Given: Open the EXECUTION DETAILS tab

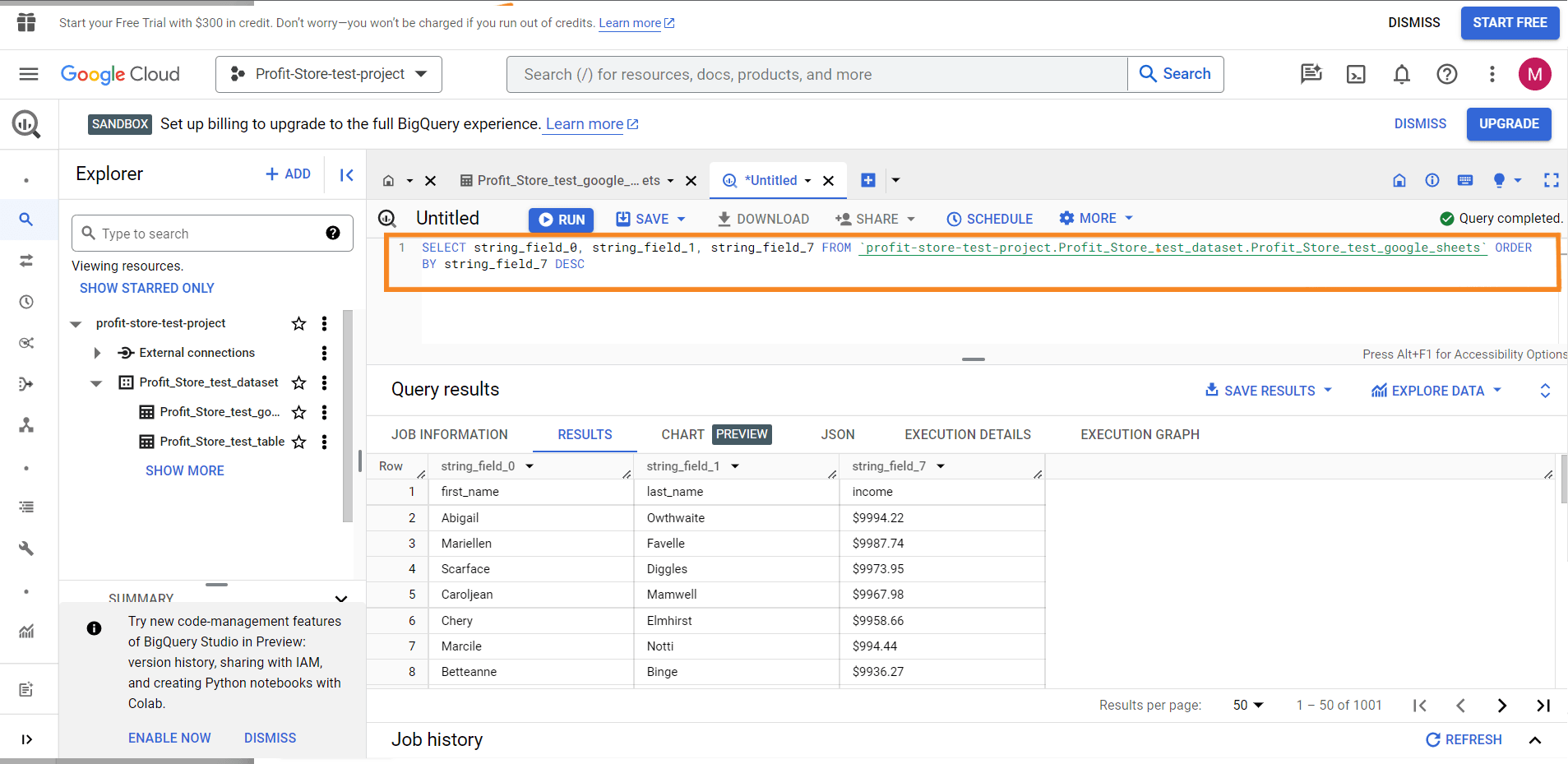Looking at the screenshot, I should [968, 434].
